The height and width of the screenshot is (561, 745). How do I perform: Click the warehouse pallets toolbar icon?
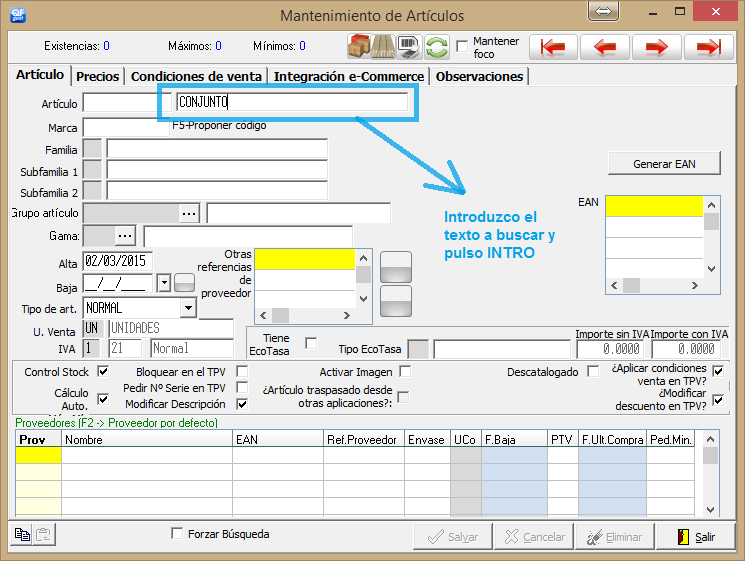383,47
